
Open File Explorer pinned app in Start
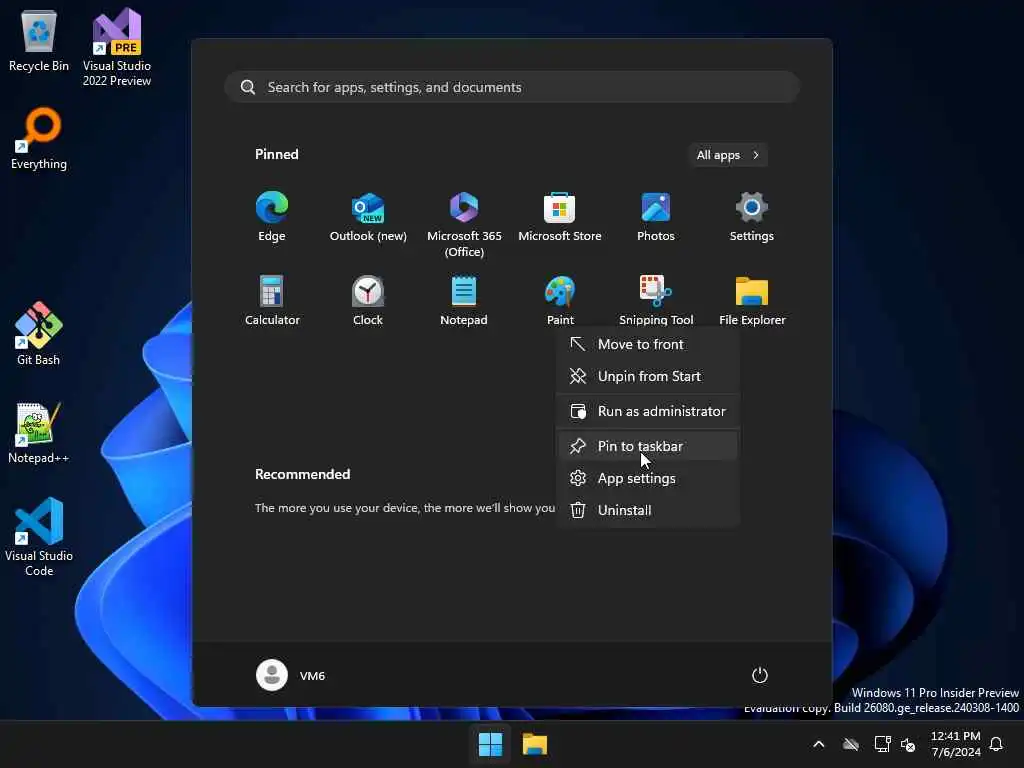(x=752, y=301)
